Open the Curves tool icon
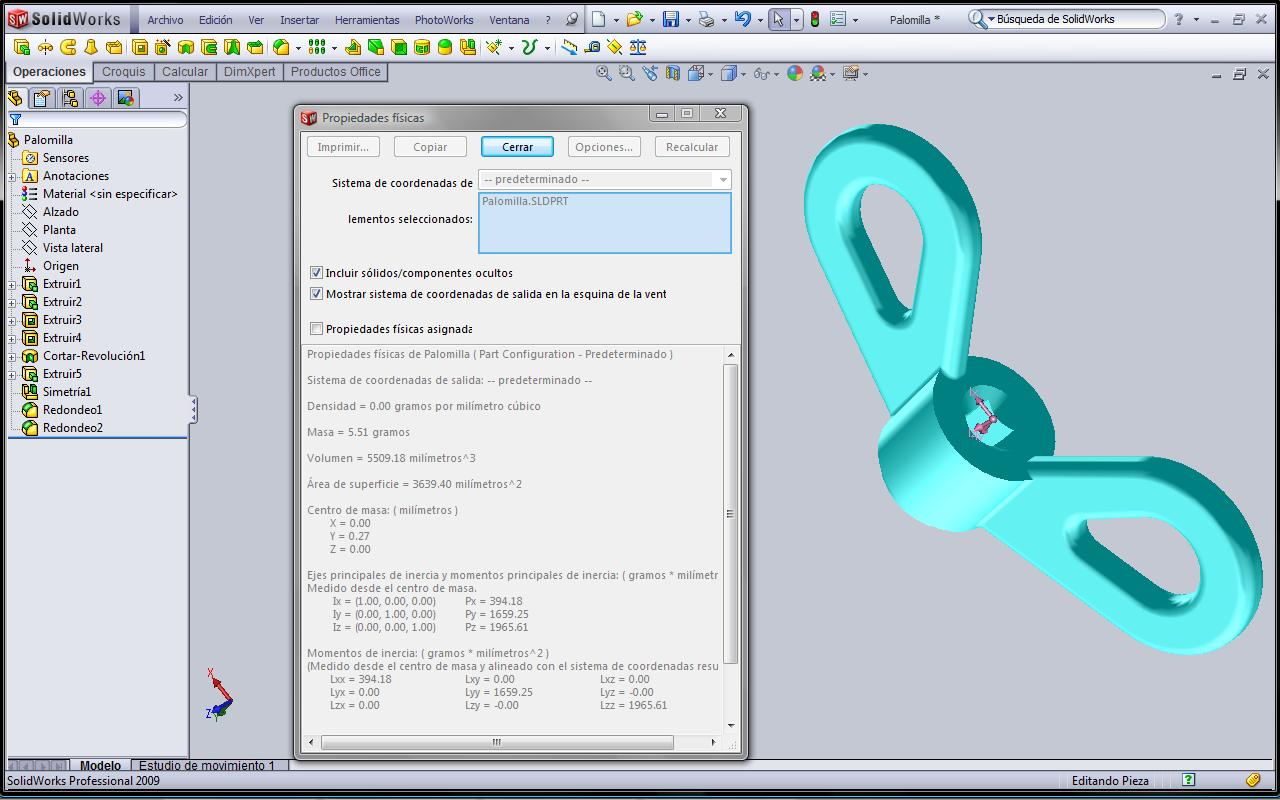This screenshot has width=1280, height=800. click(x=530, y=47)
